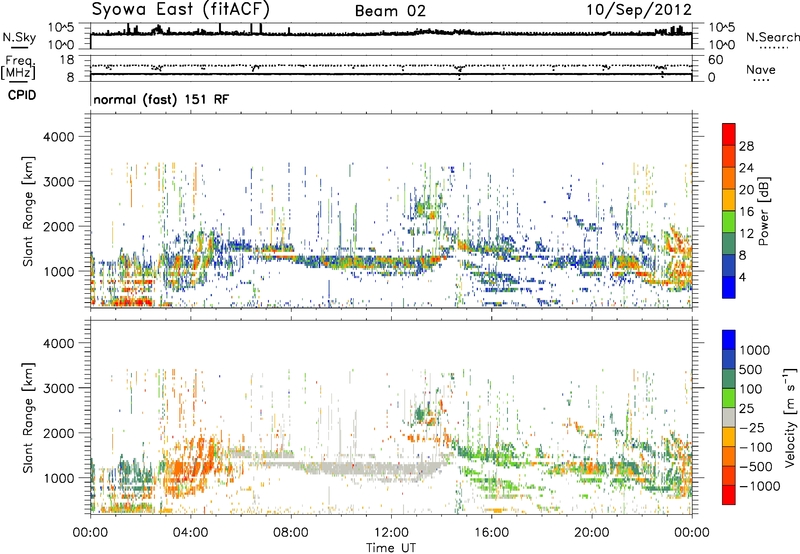Select the "2000" range tick of power panel

59,226
